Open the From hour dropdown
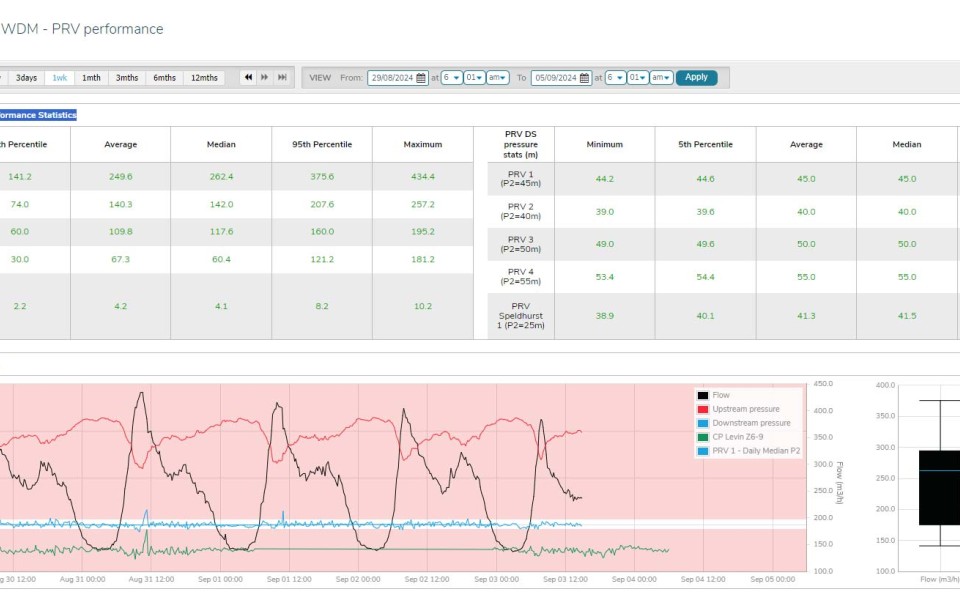The image size is (960, 600). tap(452, 78)
